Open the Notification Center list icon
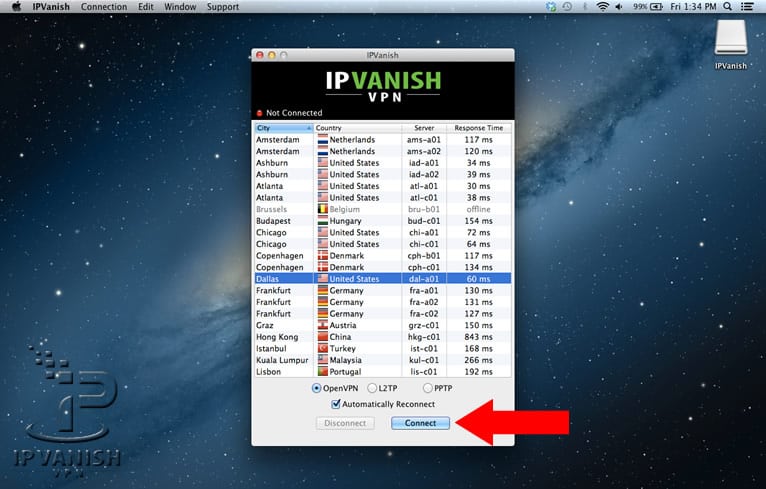Viewport: 766px width, 489px height. click(746, 6)
